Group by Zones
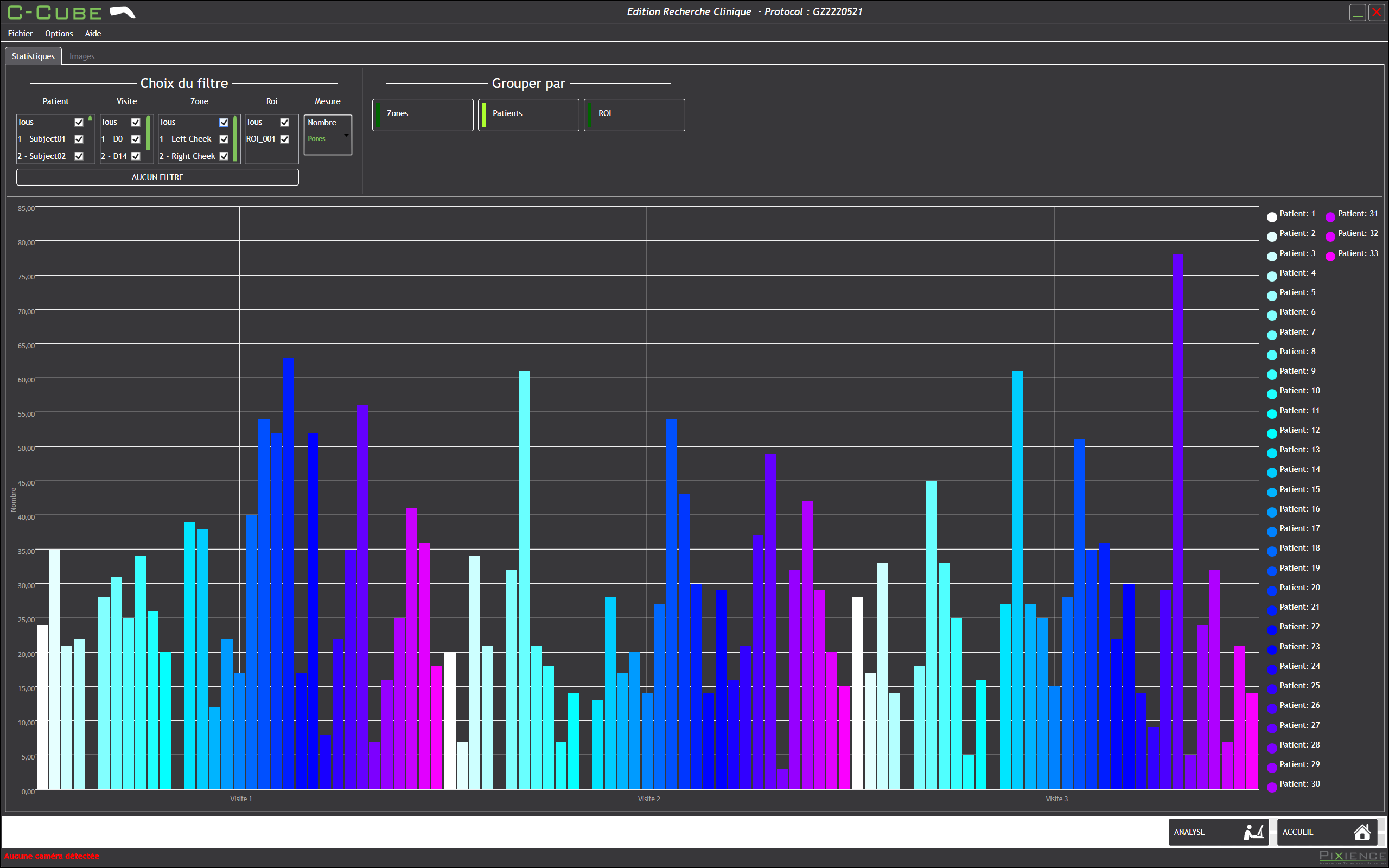This screenshot has width=1389, height=868. pos(423,115)
